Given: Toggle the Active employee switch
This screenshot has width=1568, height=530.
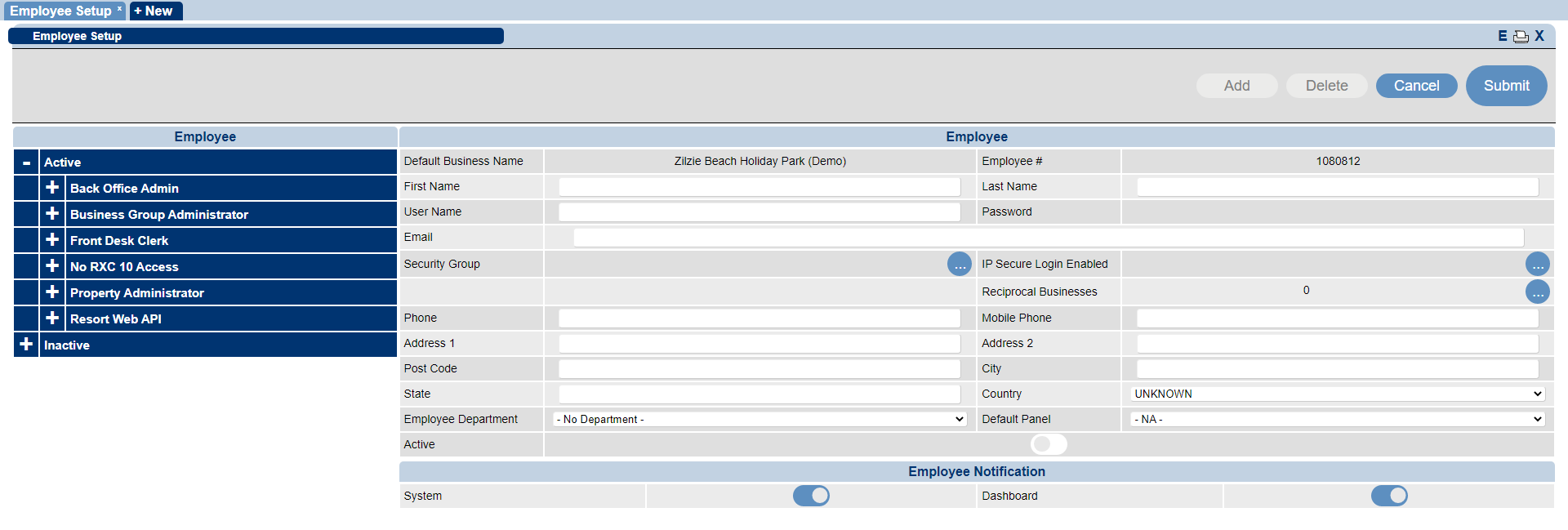Looking at the screenshot, I should tap(1049, 444).
